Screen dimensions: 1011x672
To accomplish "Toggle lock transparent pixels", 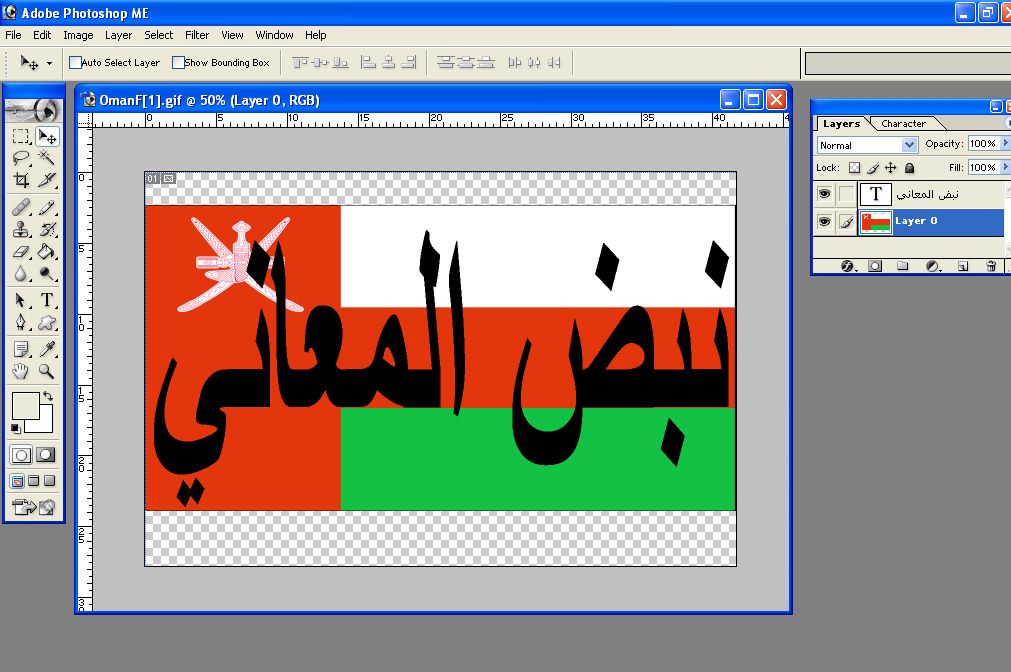I will point(854,168).
